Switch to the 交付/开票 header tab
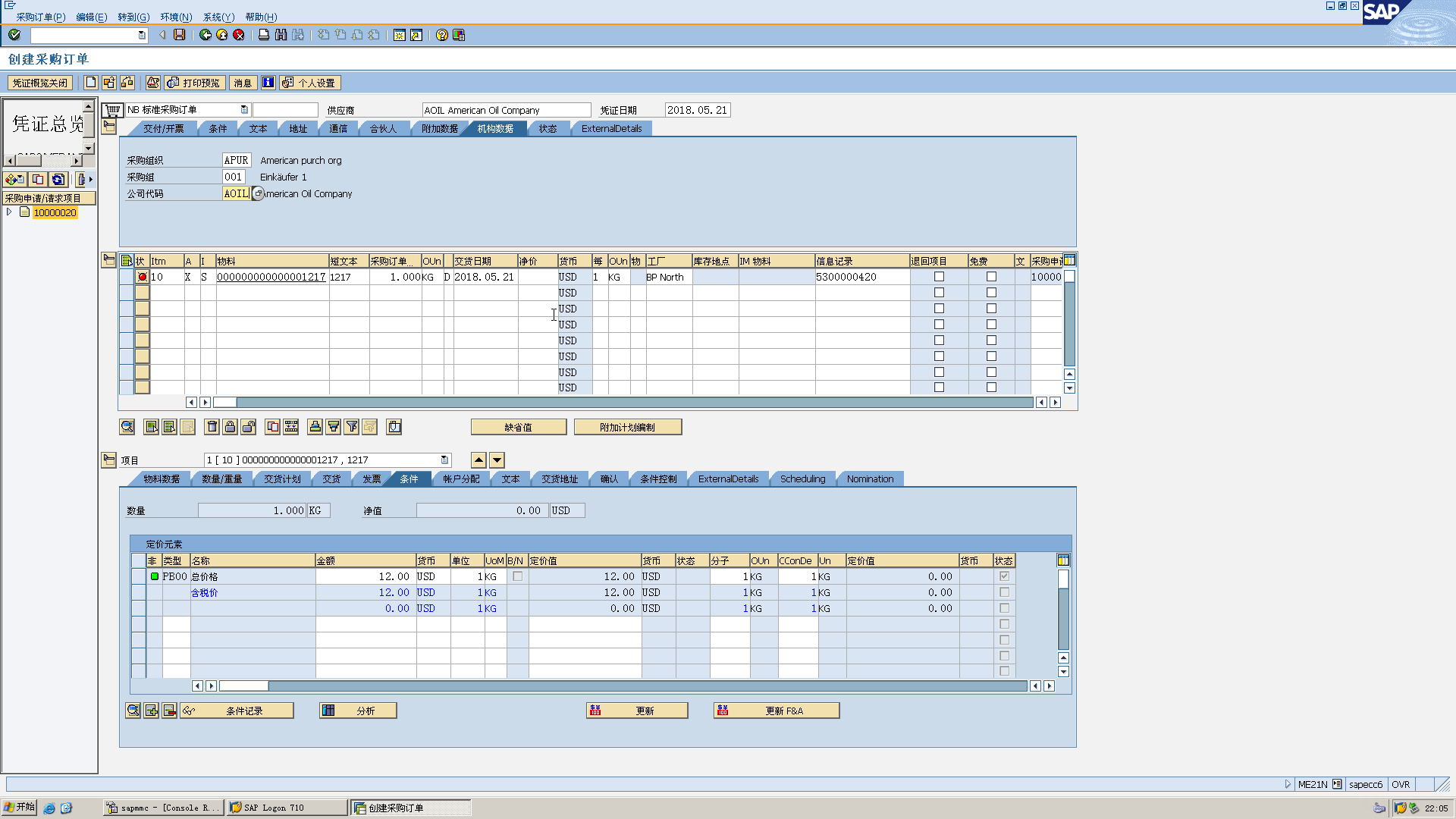This screenshot has width=1456, height=819. (164, 129)
